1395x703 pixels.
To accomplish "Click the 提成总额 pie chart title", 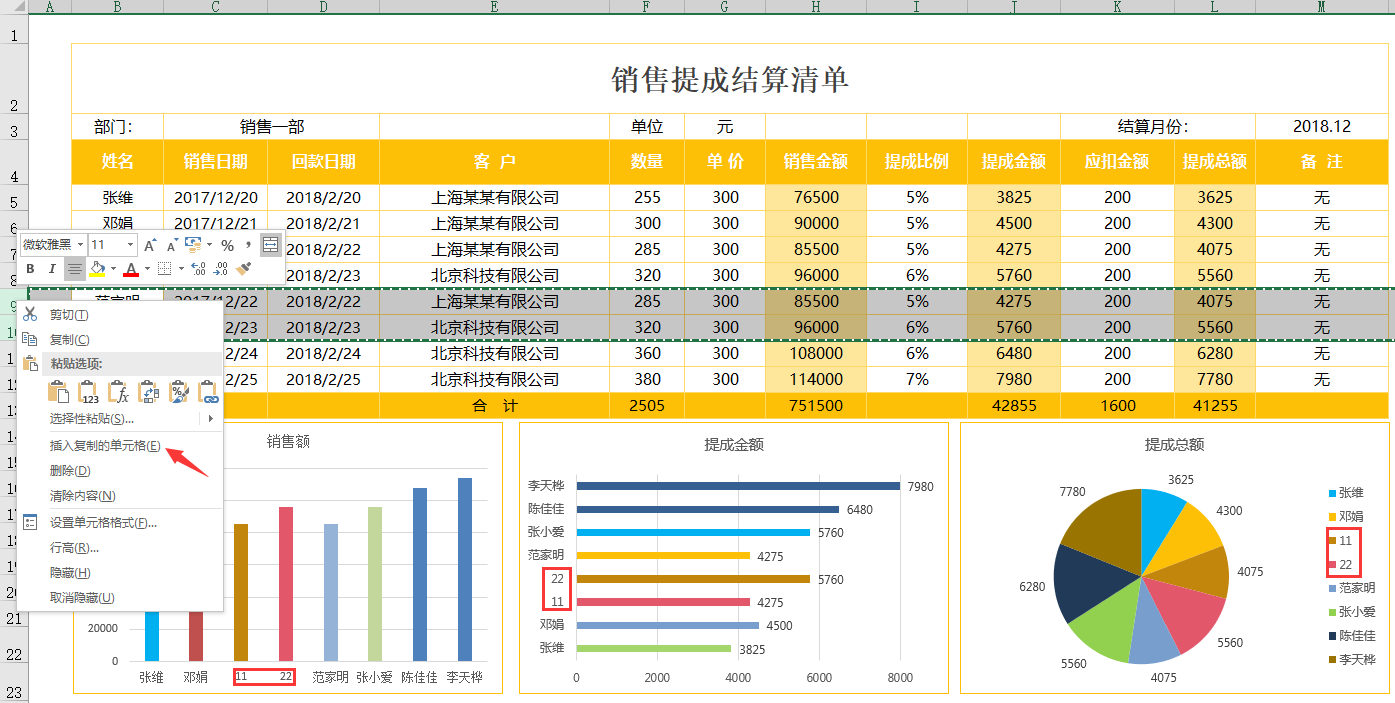I will (x=1174, y=444).
